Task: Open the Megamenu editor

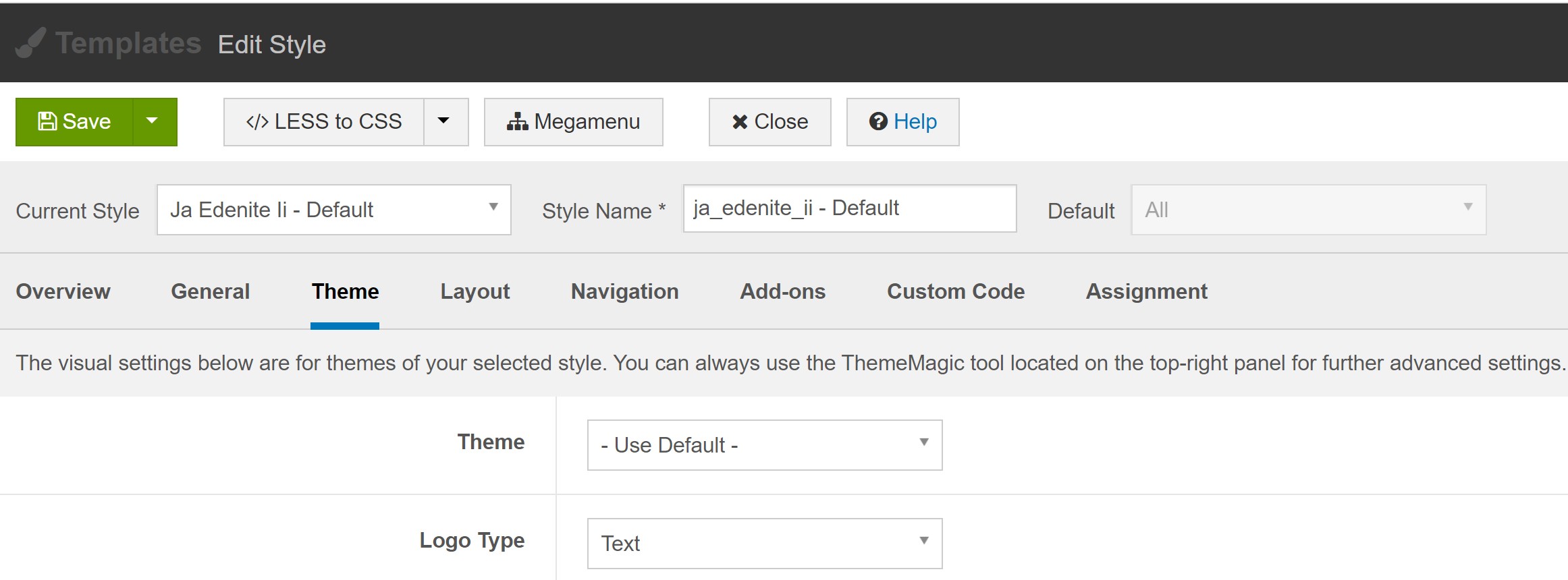Action: pos(573,121)
